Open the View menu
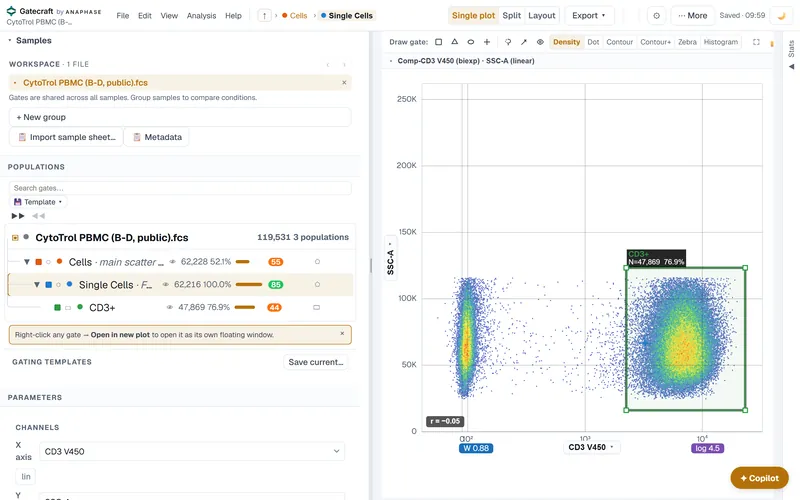 tap(169, 16)
